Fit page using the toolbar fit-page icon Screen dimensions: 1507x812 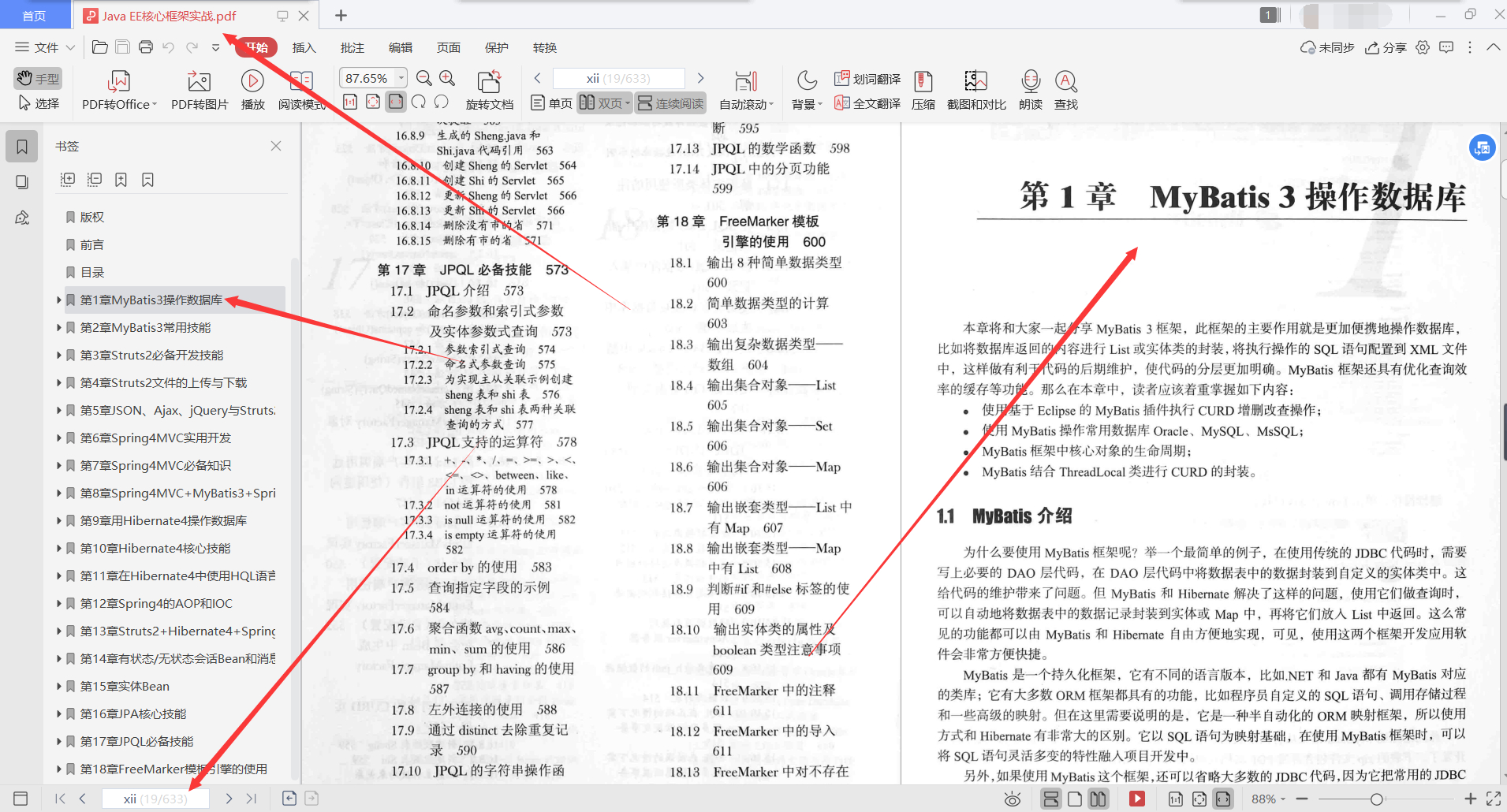click(x=373, y=102)
